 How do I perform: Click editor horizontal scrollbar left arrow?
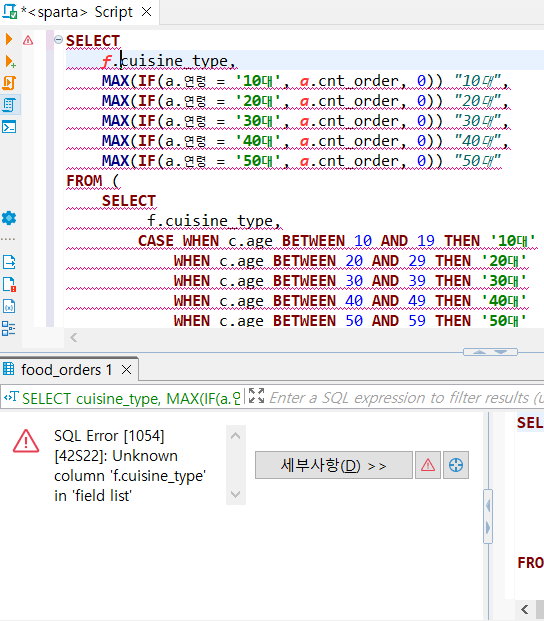(x=74, y=338)
